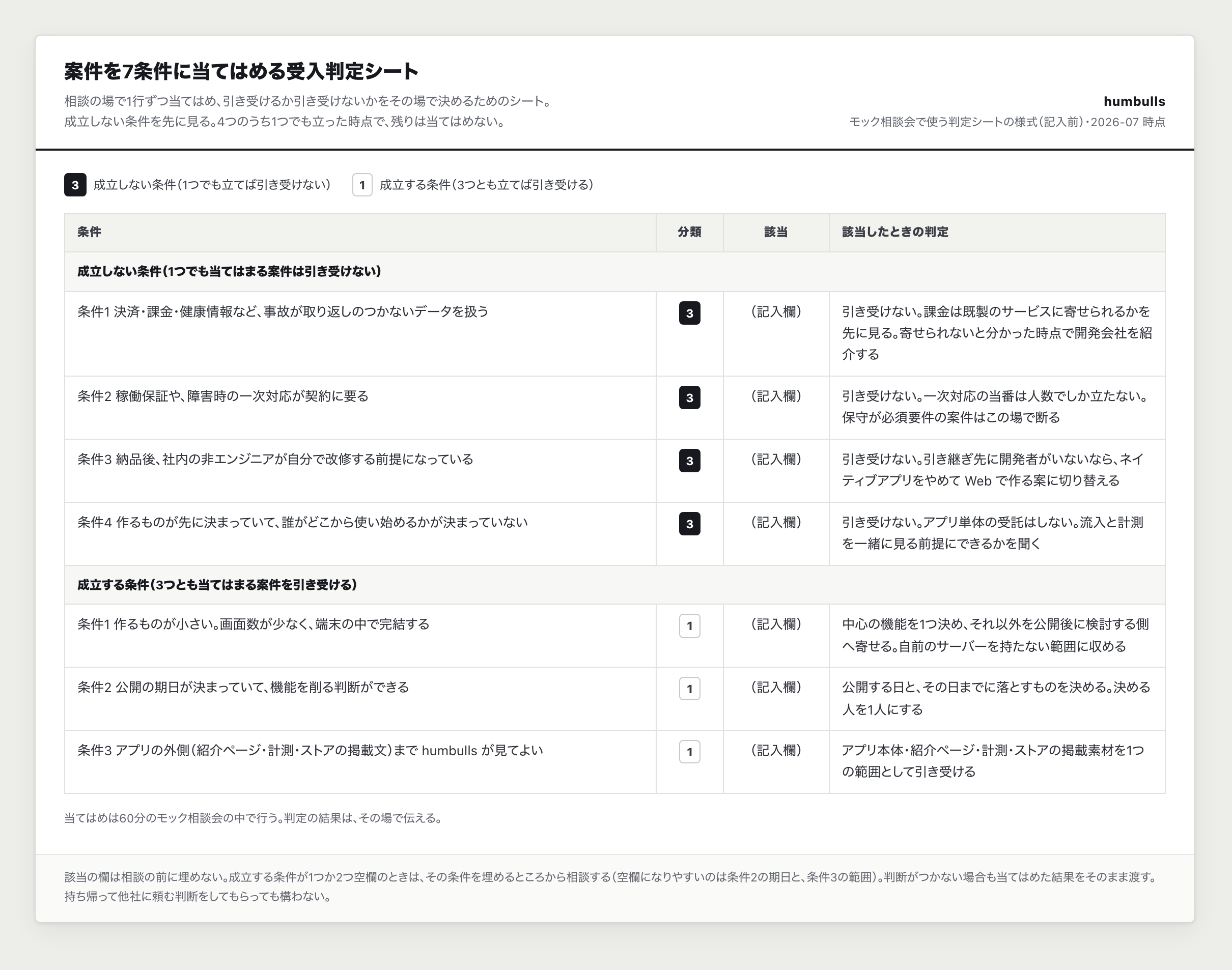Click (記入欄) in 誰がどこから使い始めるか row
1232x970 pixels.
click(x=776, y=522)
